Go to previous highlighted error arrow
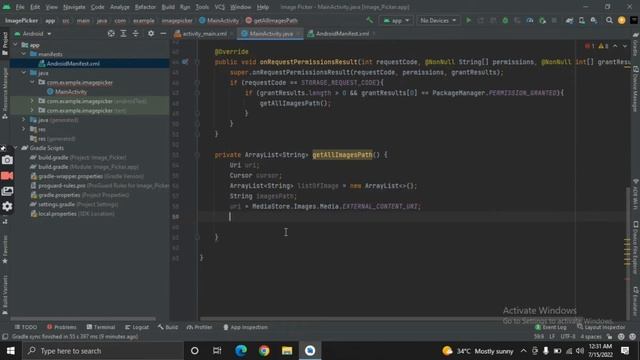 click(x=615, y=46)
